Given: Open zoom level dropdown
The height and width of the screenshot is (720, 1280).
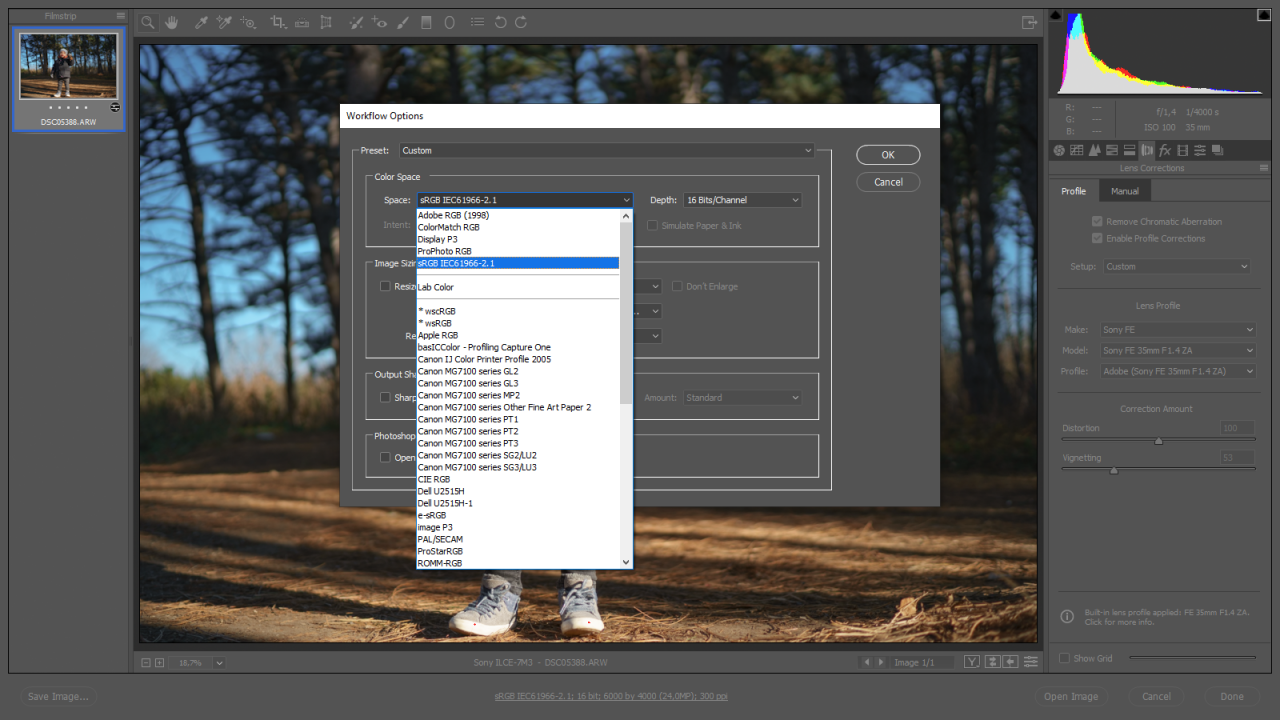Looking at the screenshot, I should point(219,662).
